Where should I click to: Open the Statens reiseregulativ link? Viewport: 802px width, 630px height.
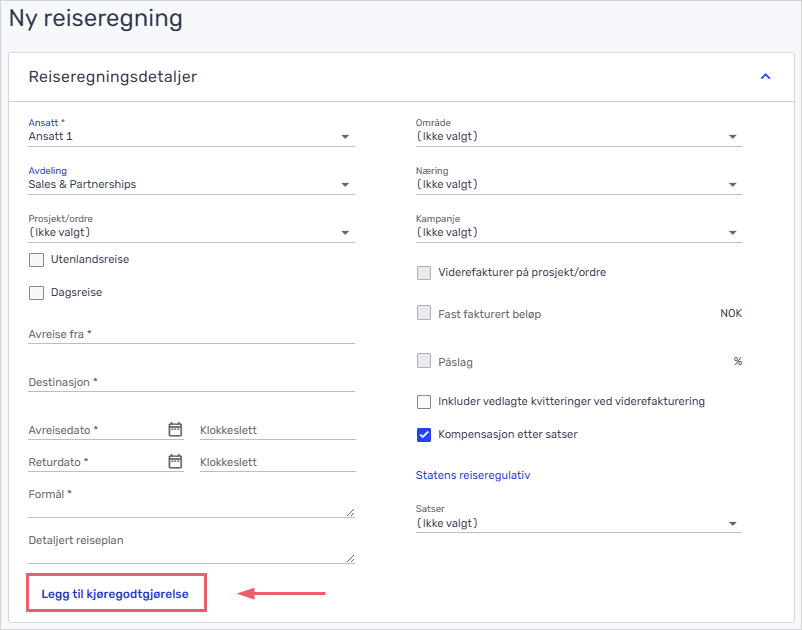[x=472, y=476]
